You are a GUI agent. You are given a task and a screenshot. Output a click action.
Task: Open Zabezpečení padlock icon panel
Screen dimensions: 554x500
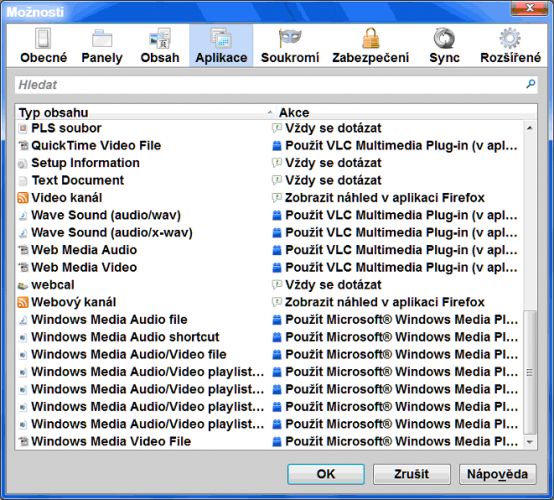click(x=371, y=38)
